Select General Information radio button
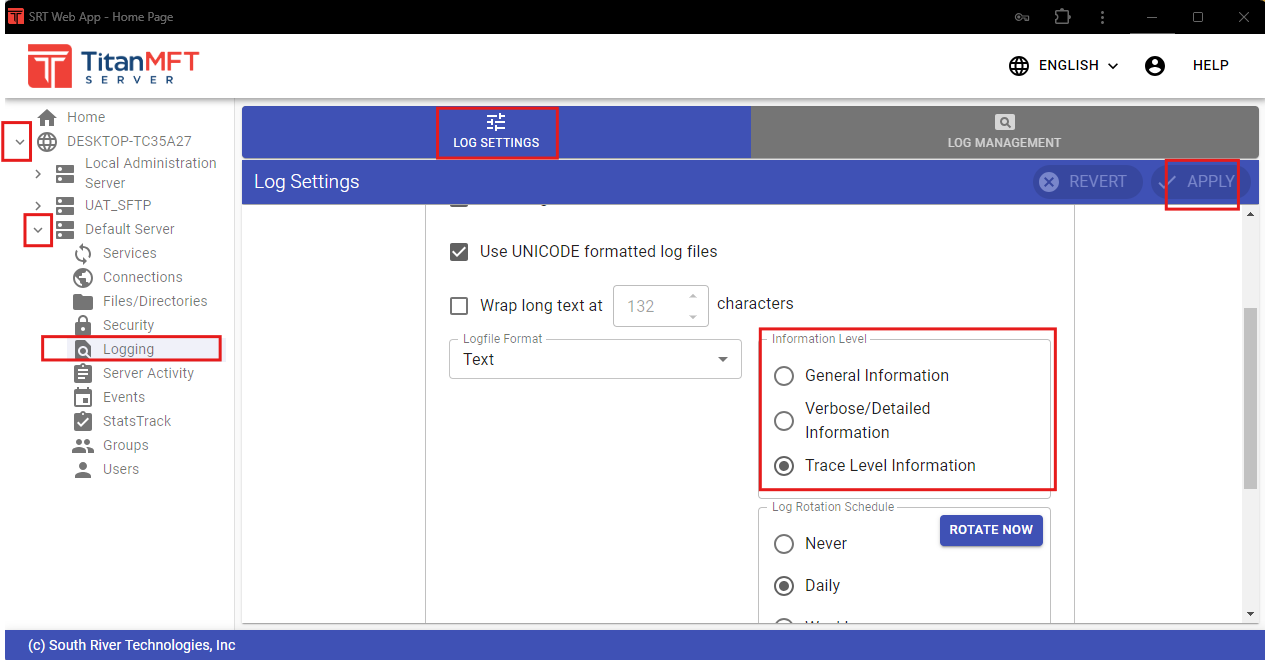Screen dimensions: 1265x660 [x=785, y=376]
